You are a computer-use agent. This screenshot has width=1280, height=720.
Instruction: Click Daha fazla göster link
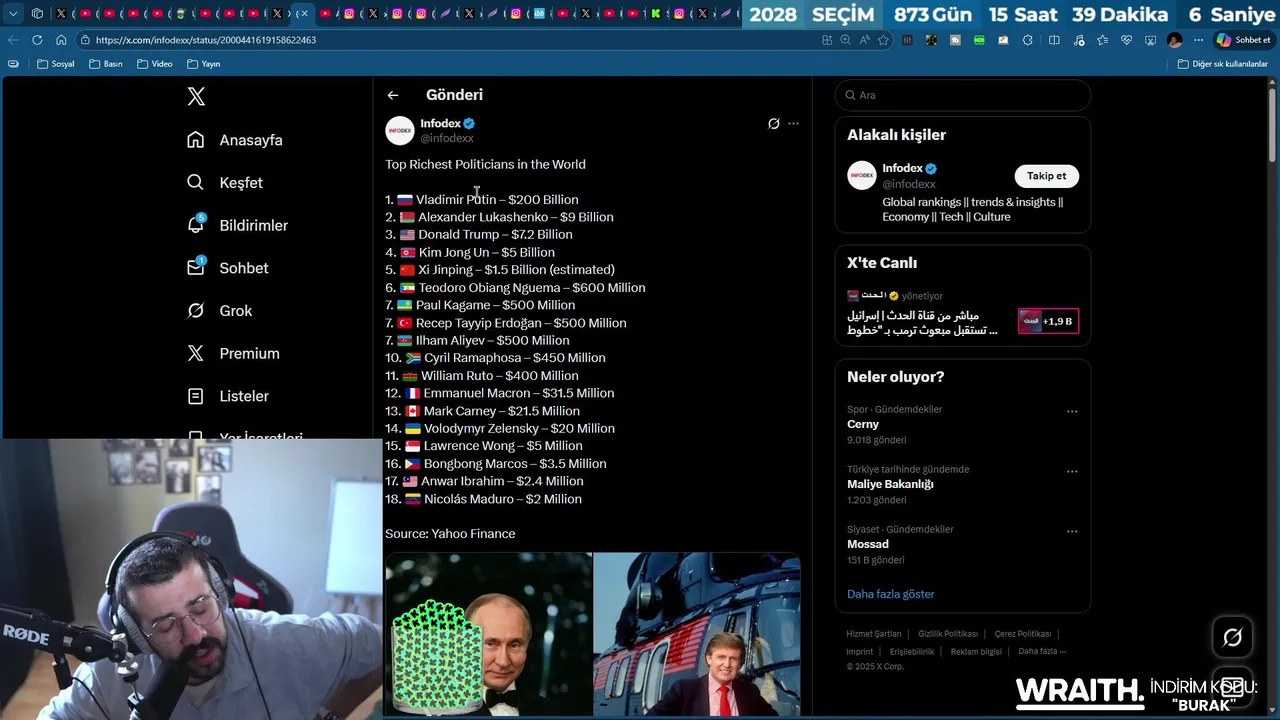click(x=890, y=594)
